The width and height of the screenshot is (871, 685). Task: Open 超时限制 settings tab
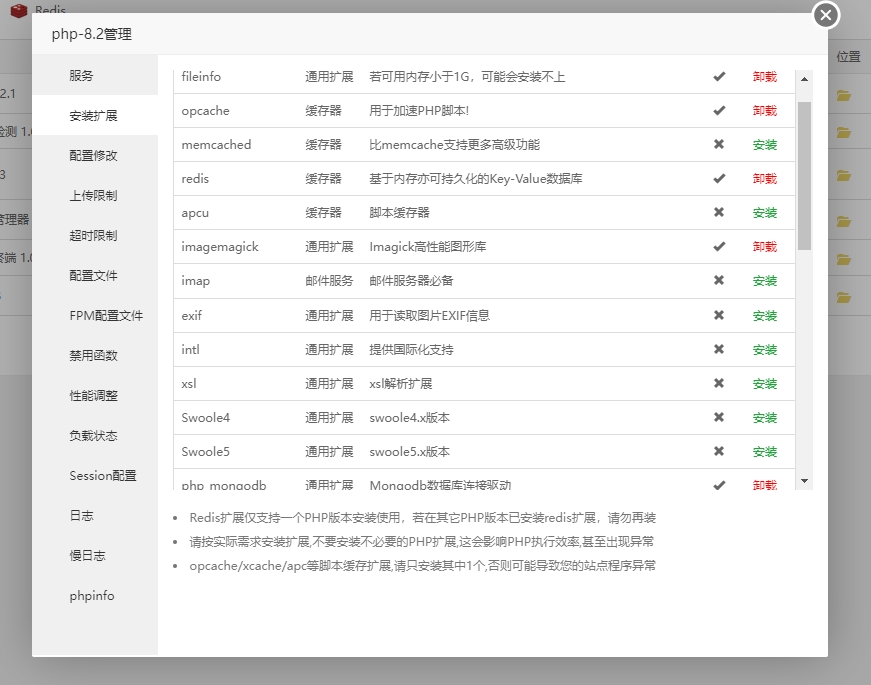click(x=95, y=235)
